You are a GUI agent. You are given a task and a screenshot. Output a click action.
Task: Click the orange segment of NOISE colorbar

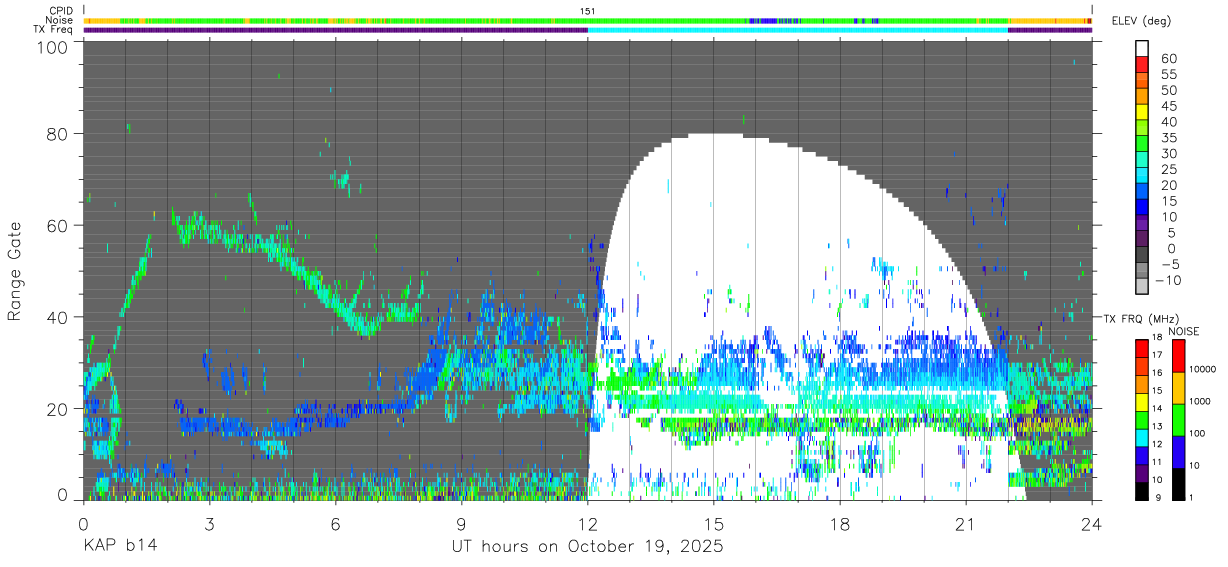1178,388
